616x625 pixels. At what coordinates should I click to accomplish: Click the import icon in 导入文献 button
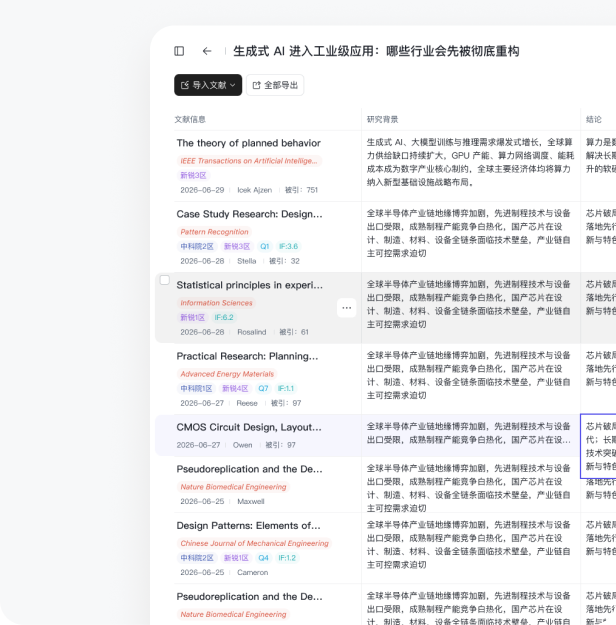tap(185, 85)
